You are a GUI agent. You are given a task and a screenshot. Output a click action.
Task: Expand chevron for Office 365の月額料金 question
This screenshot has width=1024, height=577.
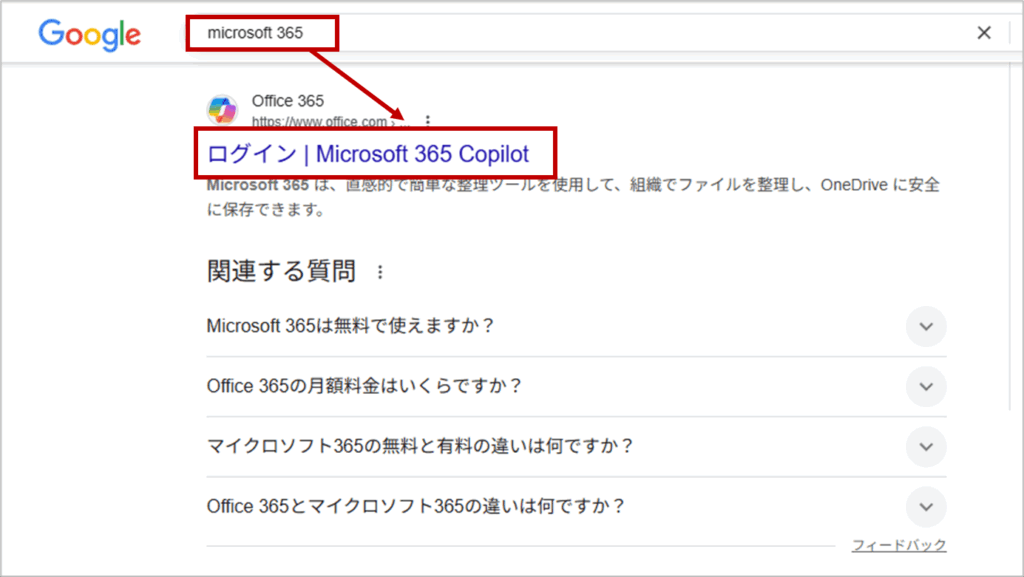pos(926,386)
